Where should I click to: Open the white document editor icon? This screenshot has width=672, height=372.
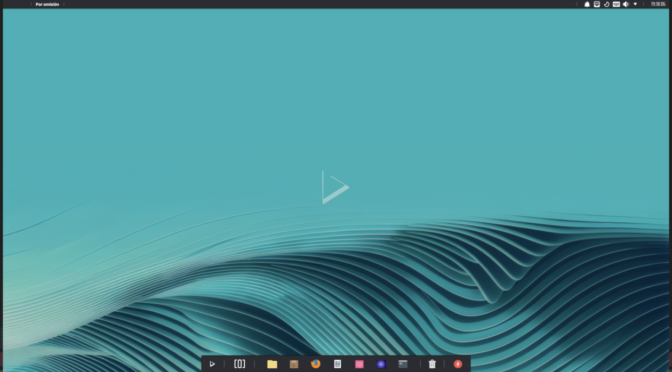(x=338, y=364)
